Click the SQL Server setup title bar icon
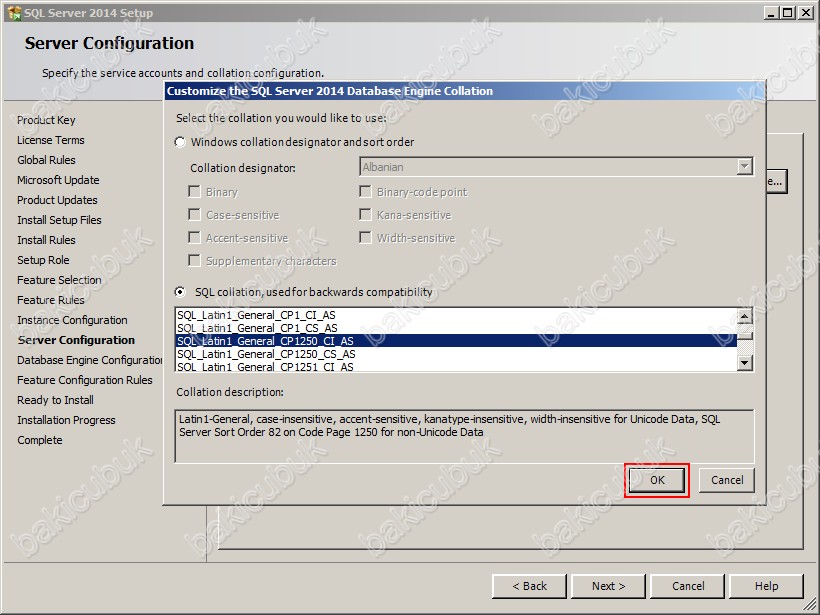This screenshot has width=820, height=615. pyautogui.click(x=14, y=13)
